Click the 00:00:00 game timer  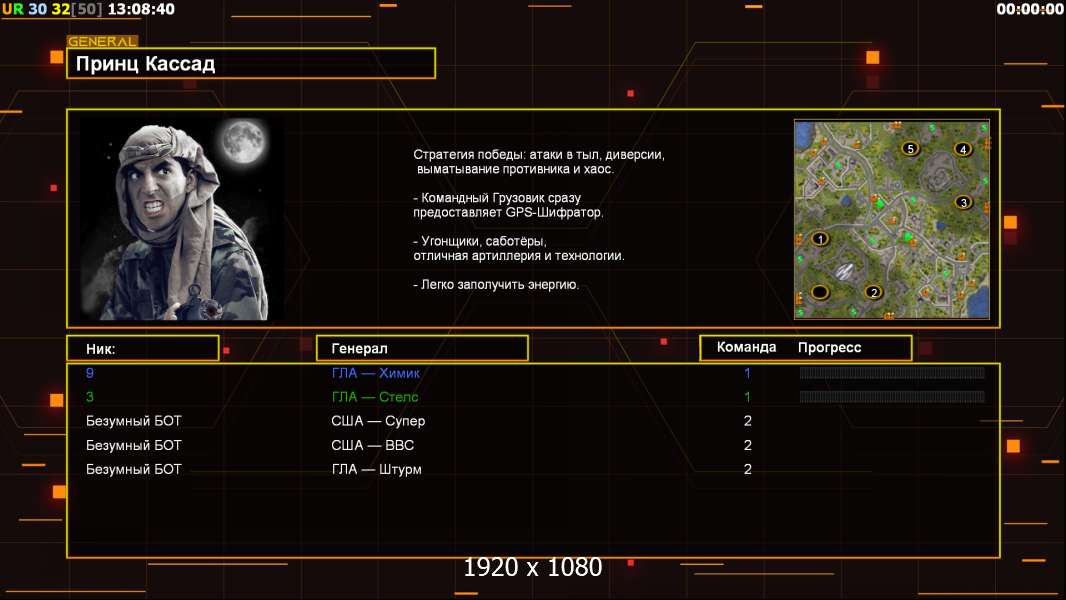coord(1029,9)
